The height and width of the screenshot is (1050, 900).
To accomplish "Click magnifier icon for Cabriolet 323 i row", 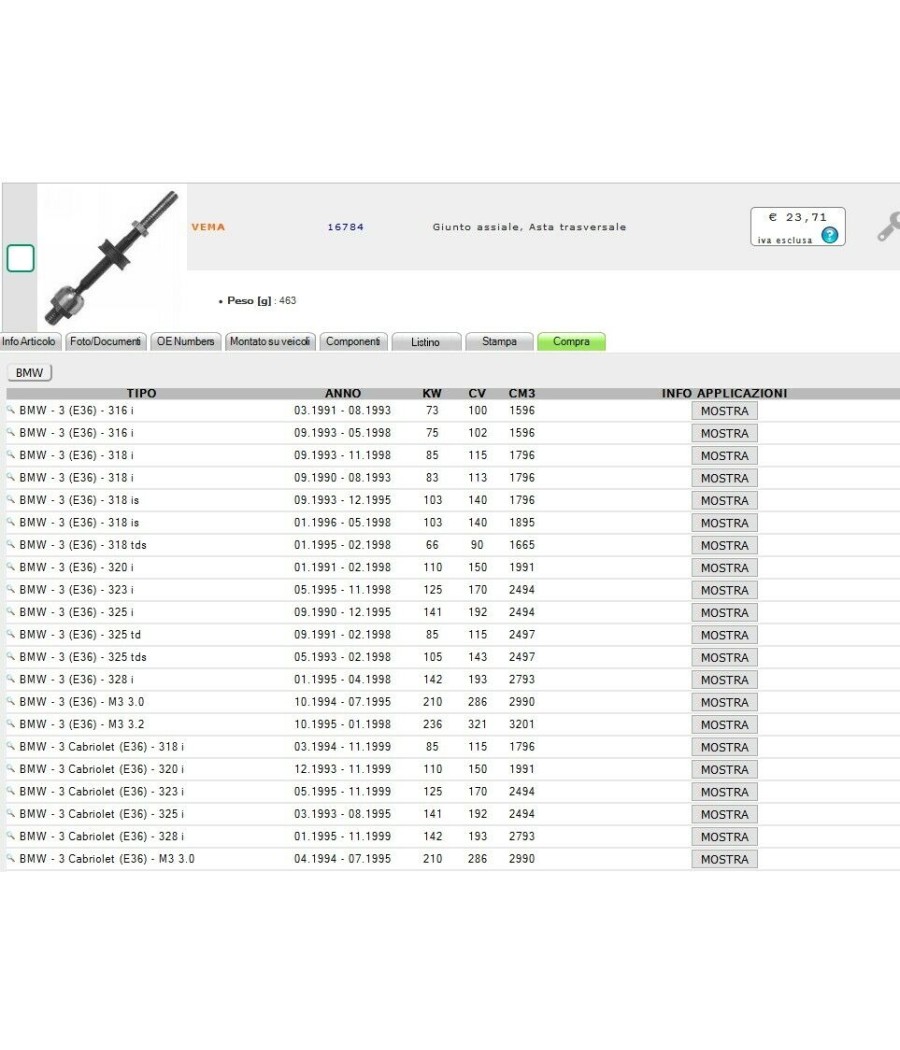I will click(x=11, y=791).
